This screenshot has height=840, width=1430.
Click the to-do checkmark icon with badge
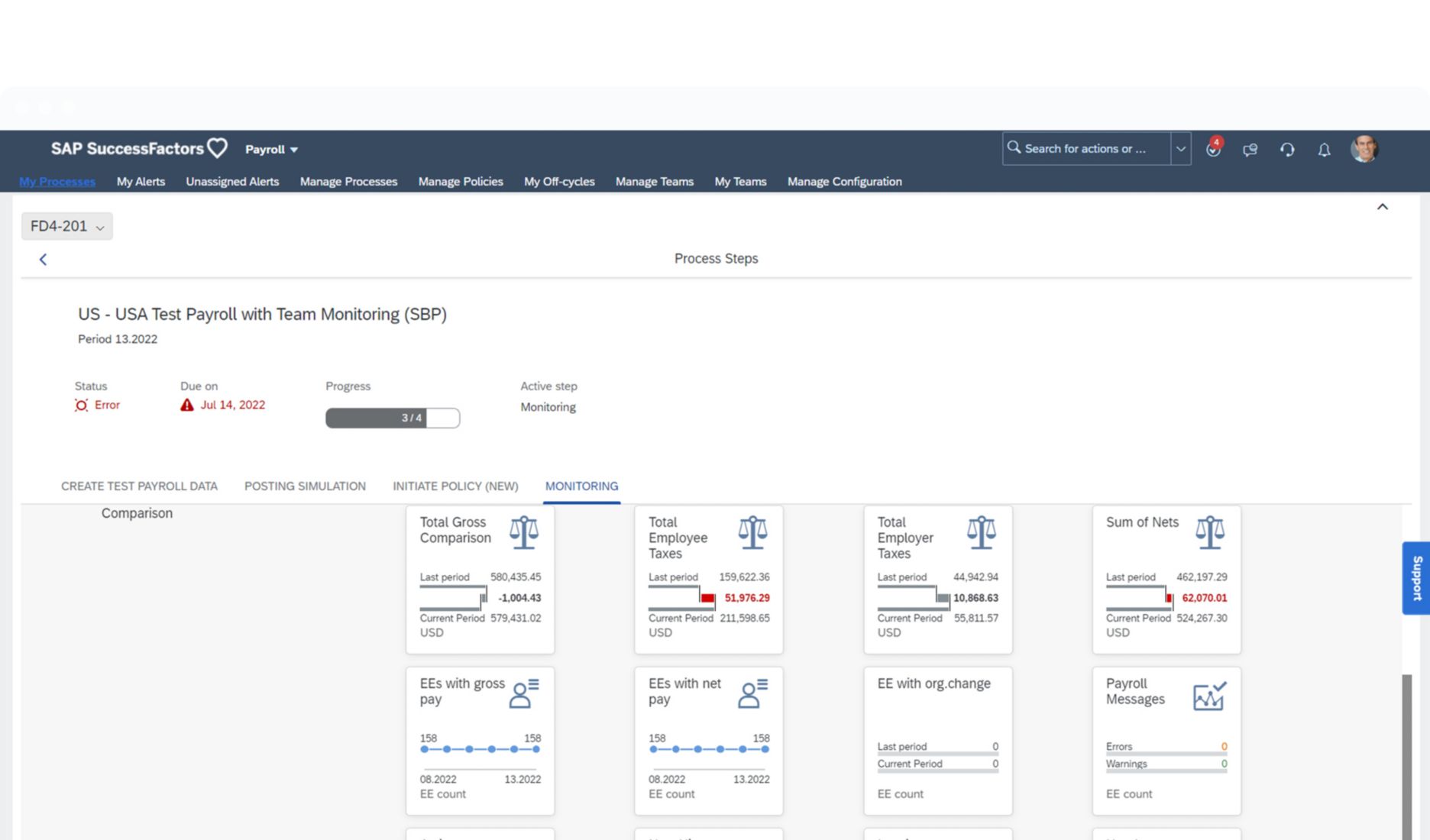click(x=1213, y=149)
